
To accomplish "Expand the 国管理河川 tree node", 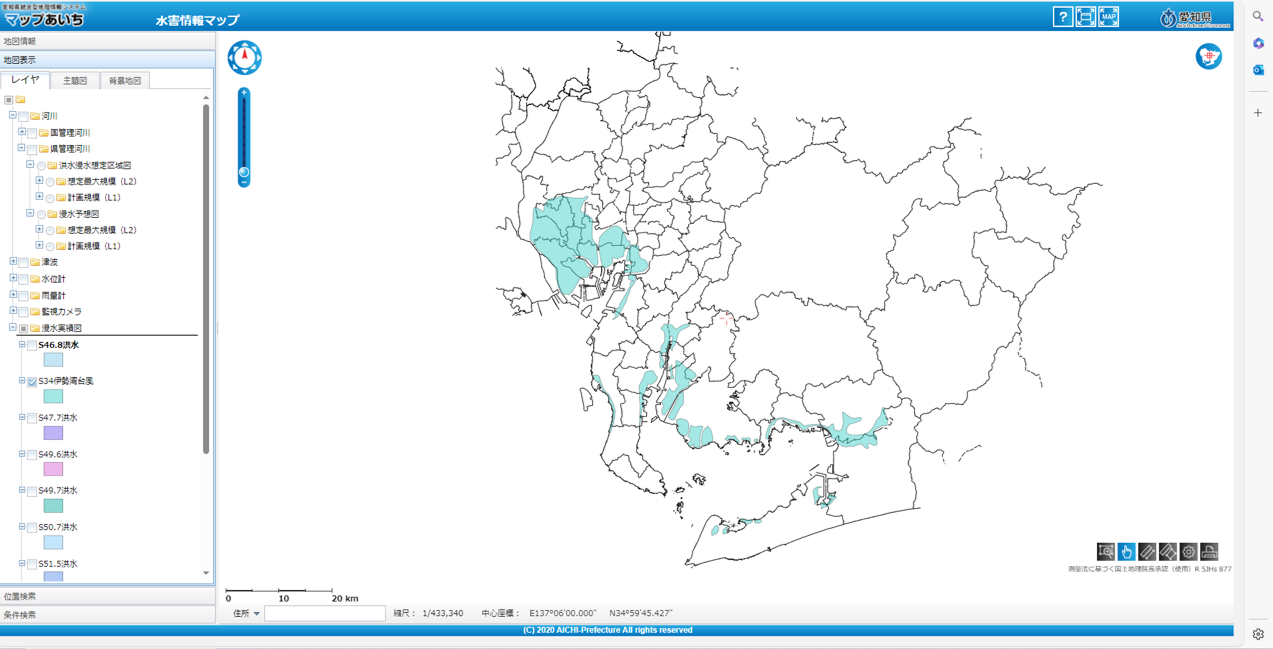I will coord(21,132).
